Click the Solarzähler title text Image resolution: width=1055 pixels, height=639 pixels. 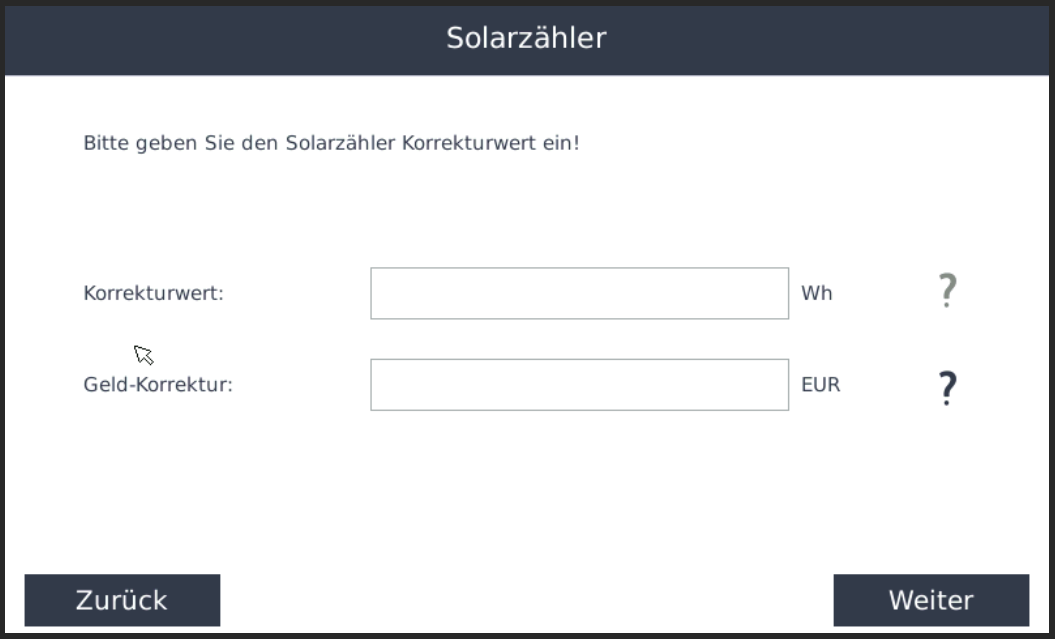click(526, 38)
